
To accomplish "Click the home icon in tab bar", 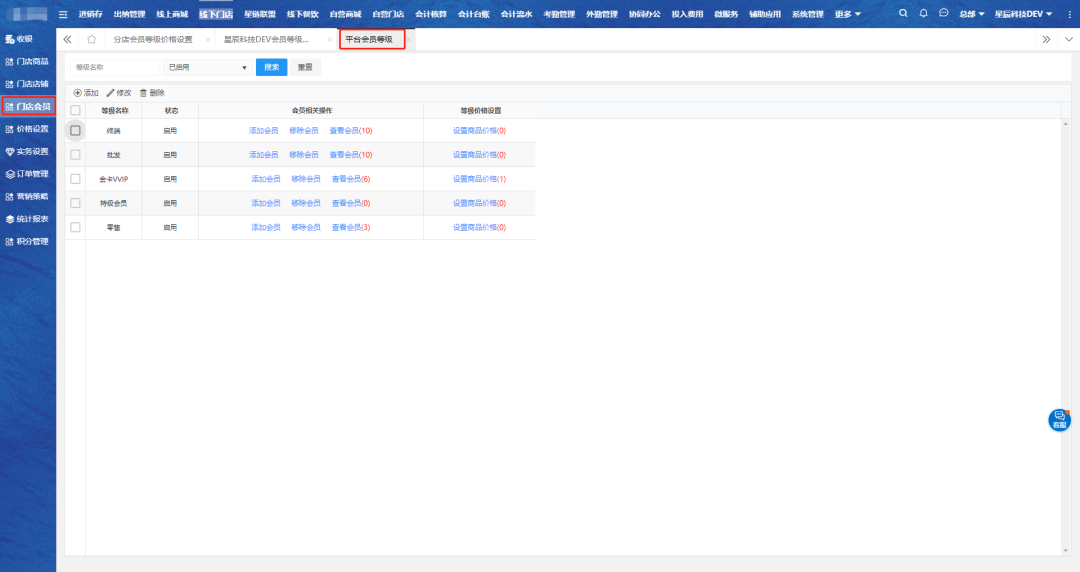I will pos(92,39).
